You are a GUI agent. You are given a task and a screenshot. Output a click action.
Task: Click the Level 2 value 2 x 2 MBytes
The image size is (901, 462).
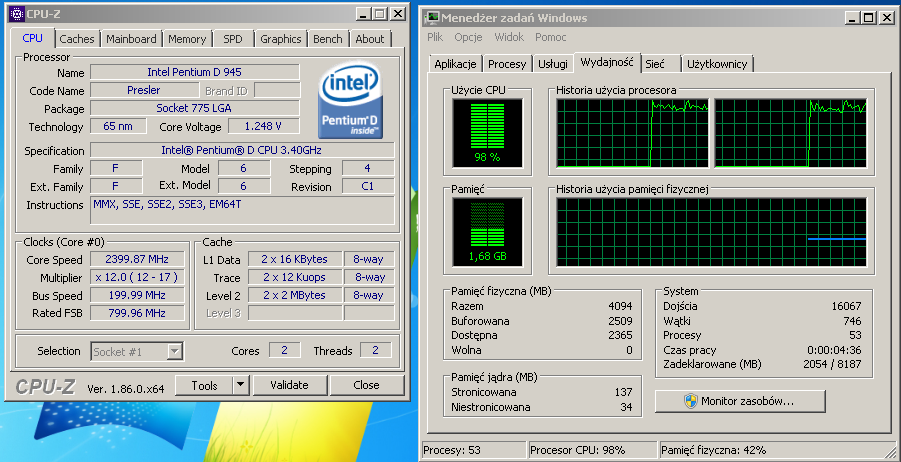tap(295, 295)
